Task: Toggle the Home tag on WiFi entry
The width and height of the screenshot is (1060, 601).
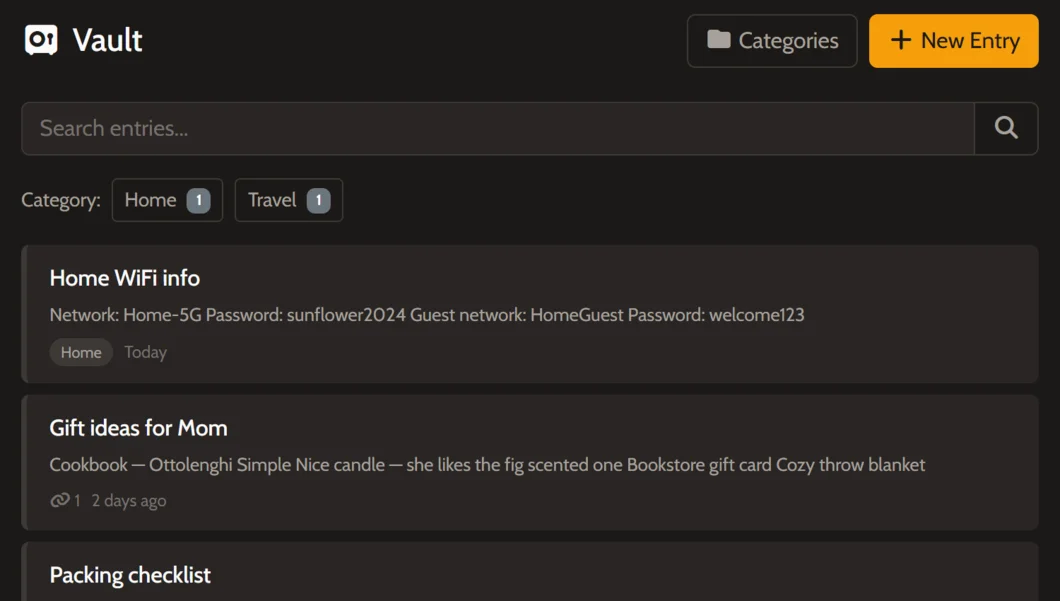Action: pyautogui.click(x=81, y=352)
